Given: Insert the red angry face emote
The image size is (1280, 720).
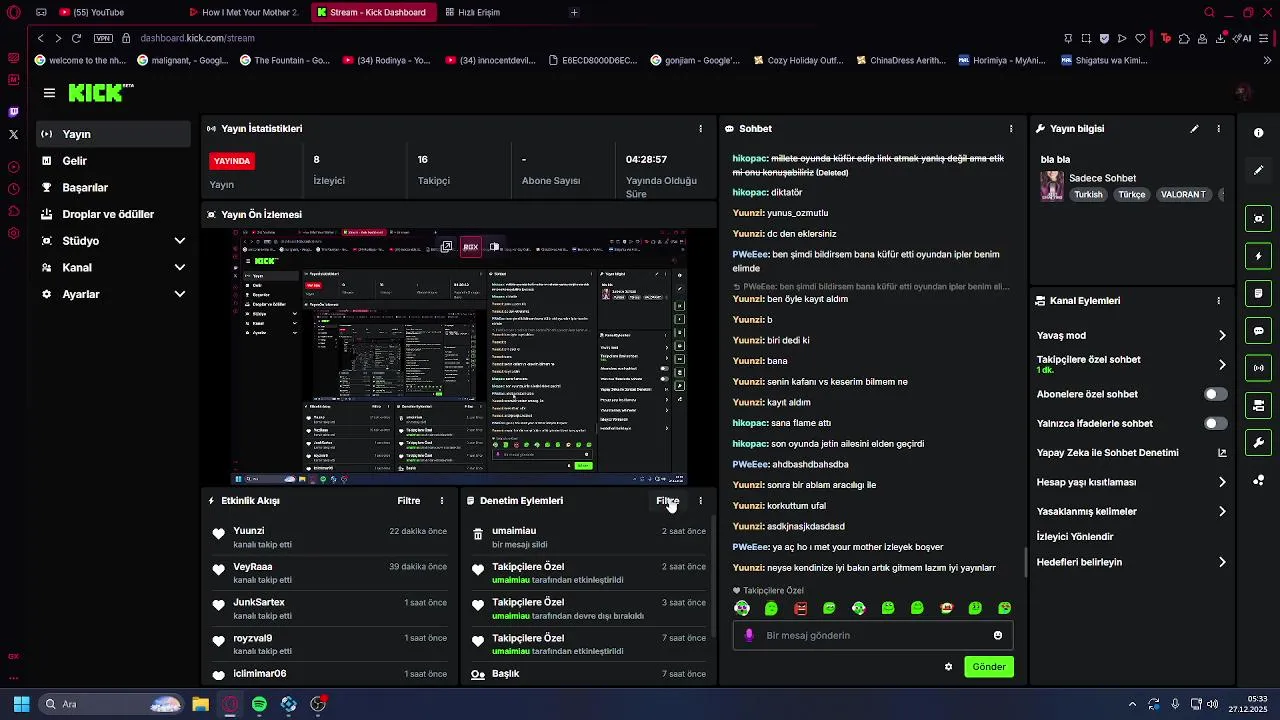Looking at the screenshot, I should [x=800, y=608].
